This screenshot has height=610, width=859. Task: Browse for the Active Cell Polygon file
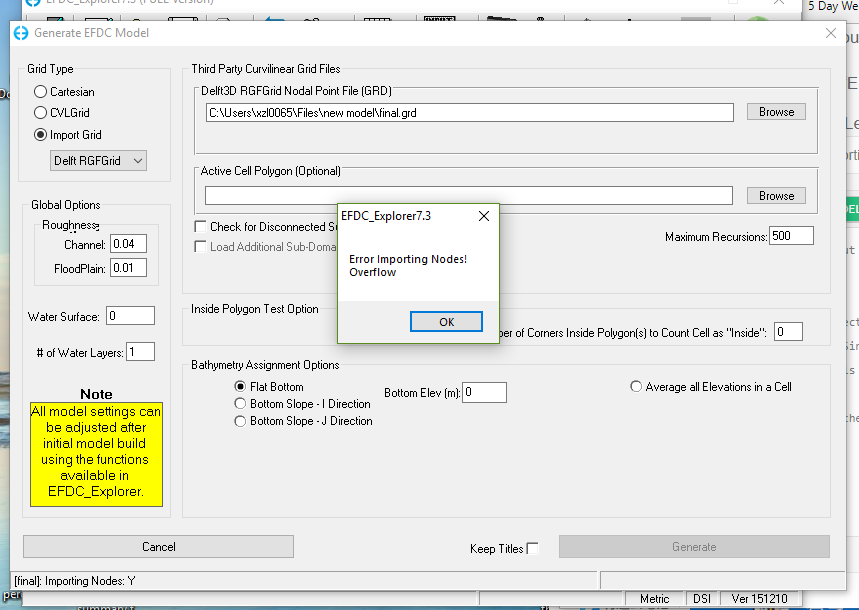[x=776, y=196]
